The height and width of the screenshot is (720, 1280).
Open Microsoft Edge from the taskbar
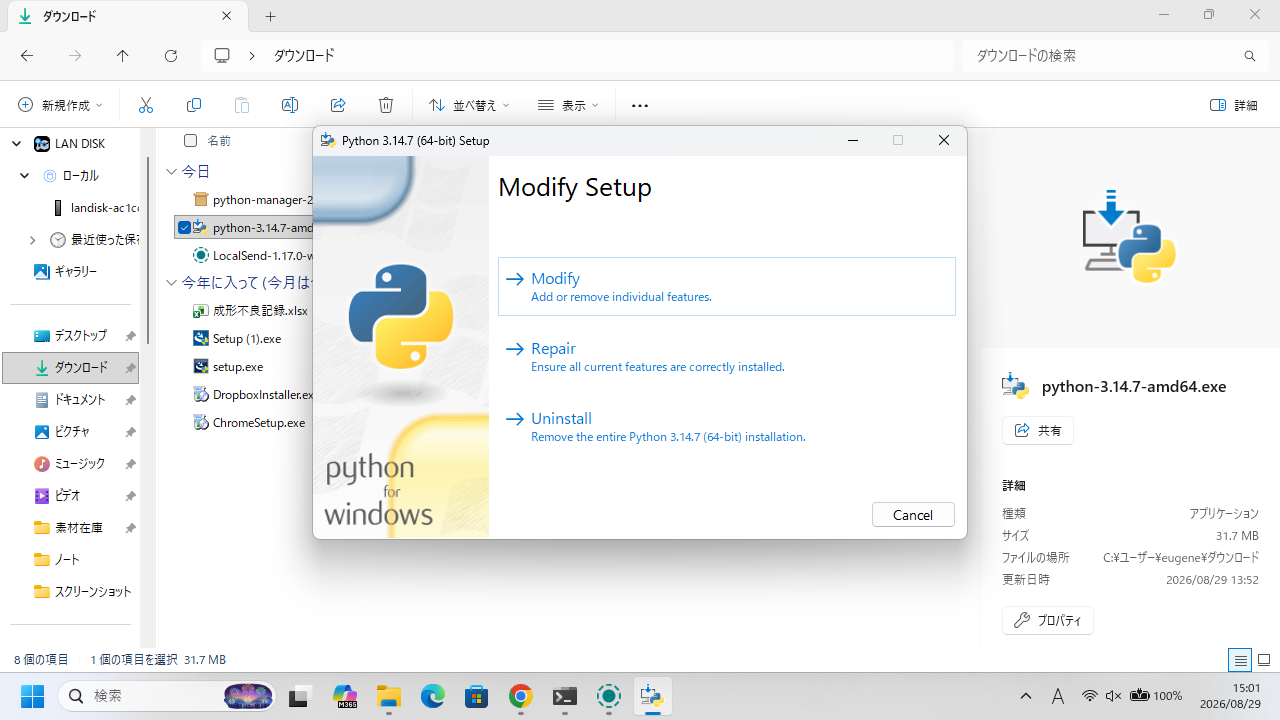(x=432, y=696)
